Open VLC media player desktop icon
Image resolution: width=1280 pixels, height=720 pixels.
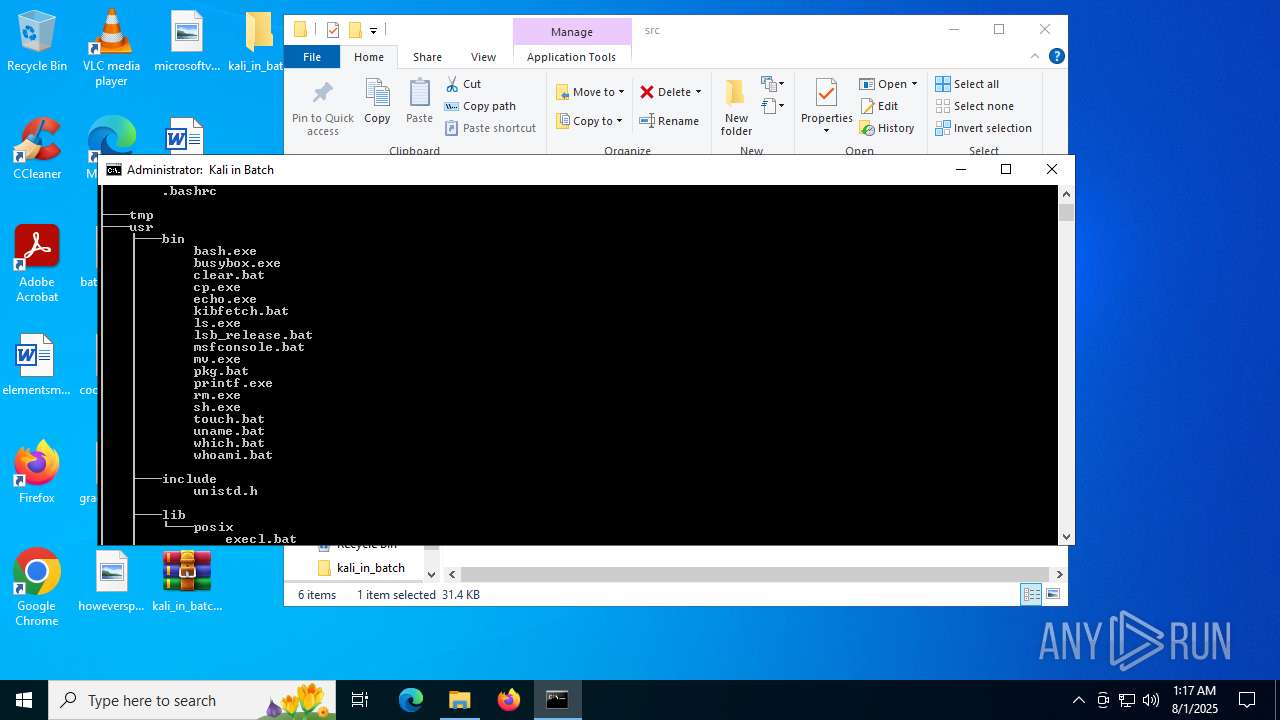111,48
